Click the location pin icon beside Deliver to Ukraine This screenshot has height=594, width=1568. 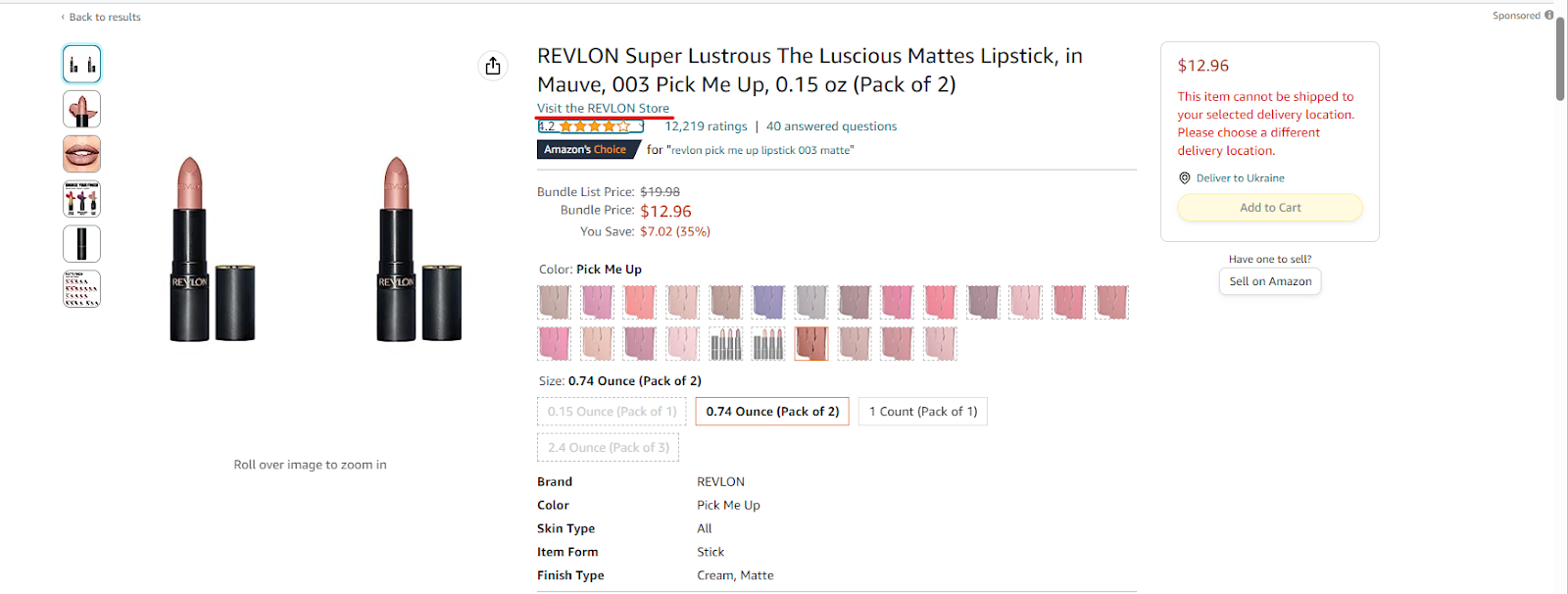(1184, 178)
